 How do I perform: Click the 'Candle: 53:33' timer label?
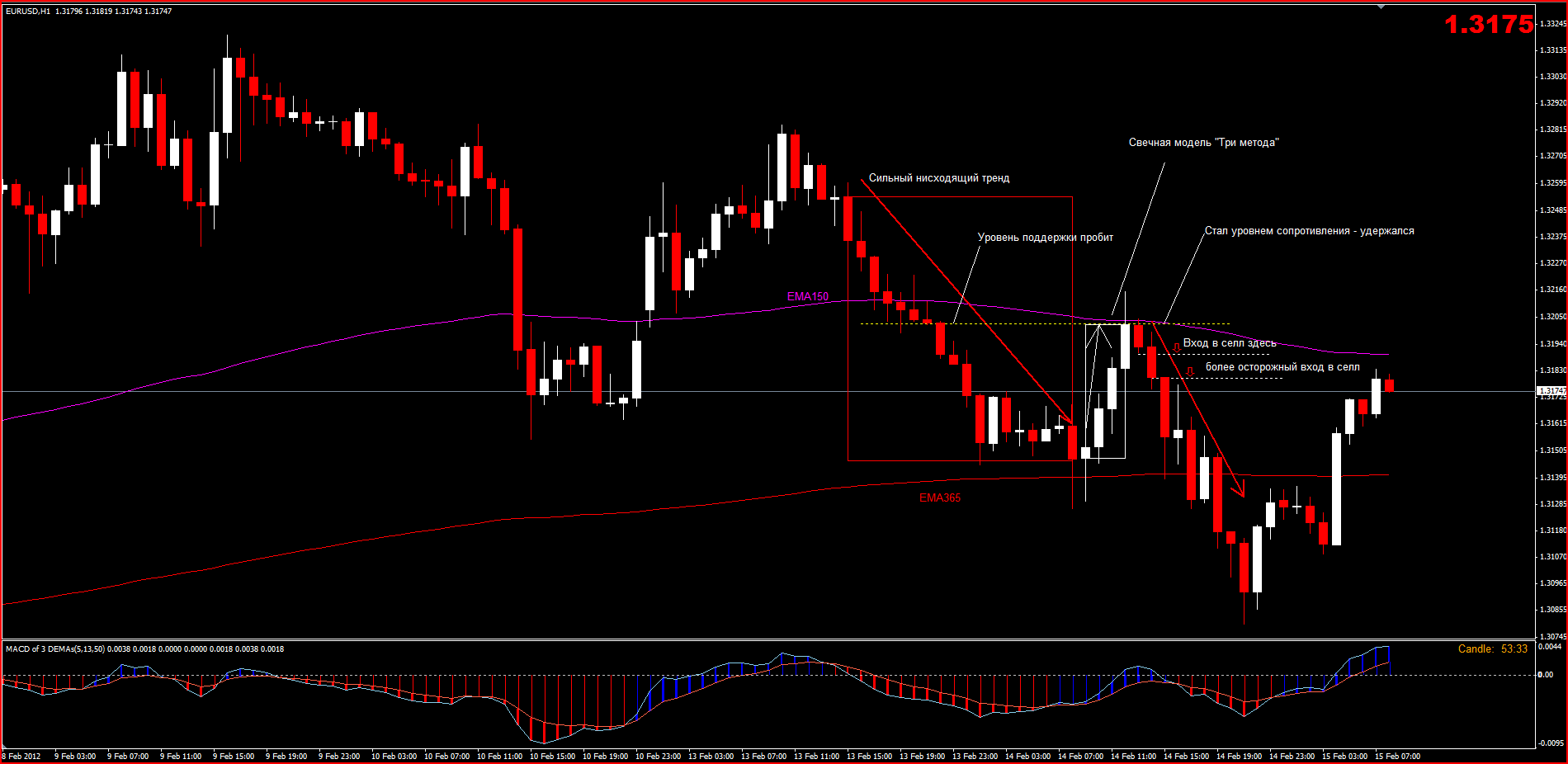[1492, 649]
